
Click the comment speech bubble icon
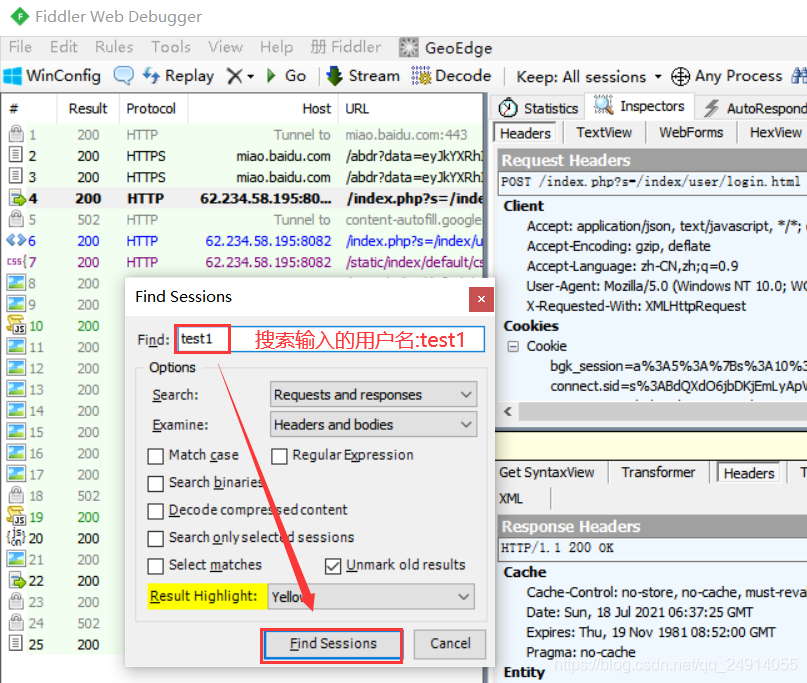[x=124, y=76]
